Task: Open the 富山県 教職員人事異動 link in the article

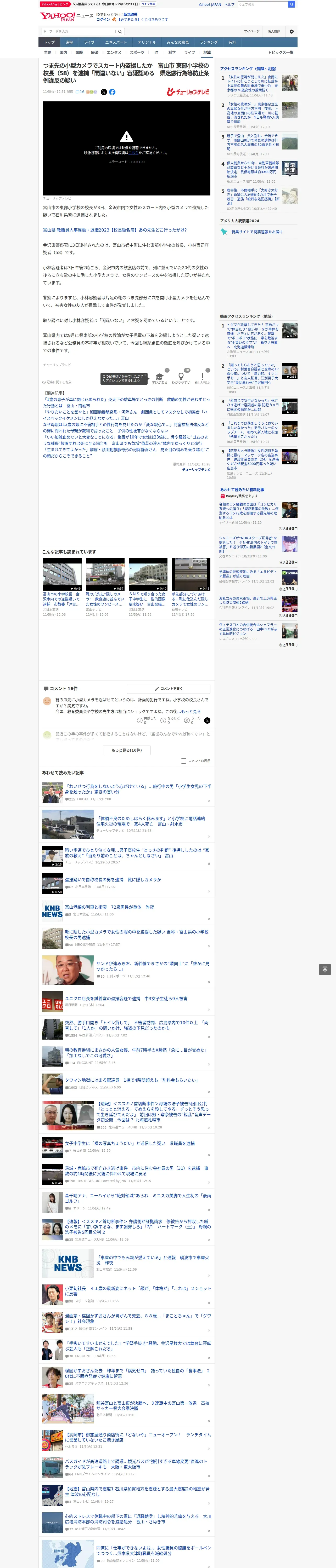Action: [115, 230]
